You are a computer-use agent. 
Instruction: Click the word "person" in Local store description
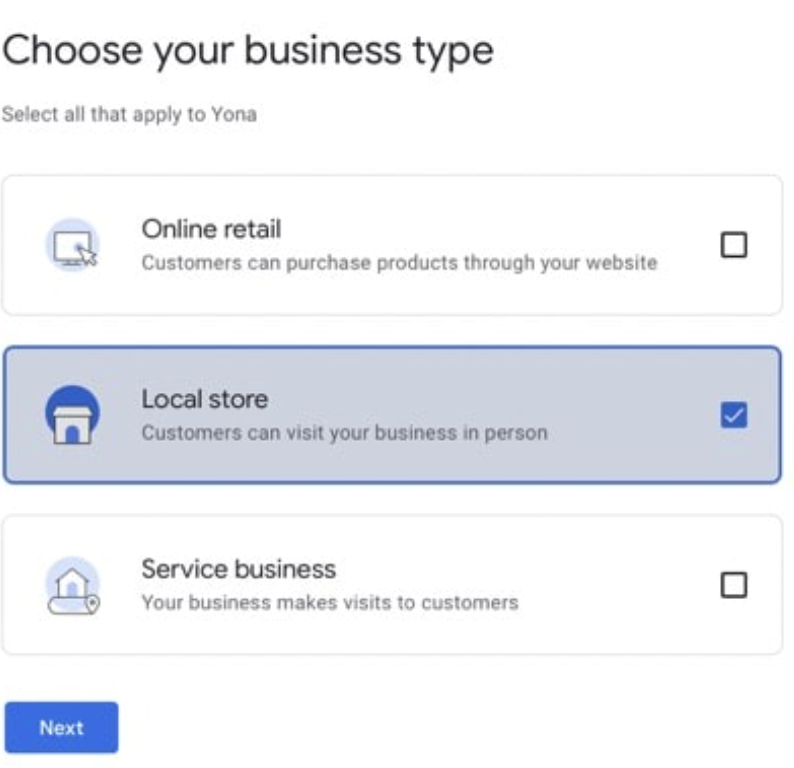520,433
